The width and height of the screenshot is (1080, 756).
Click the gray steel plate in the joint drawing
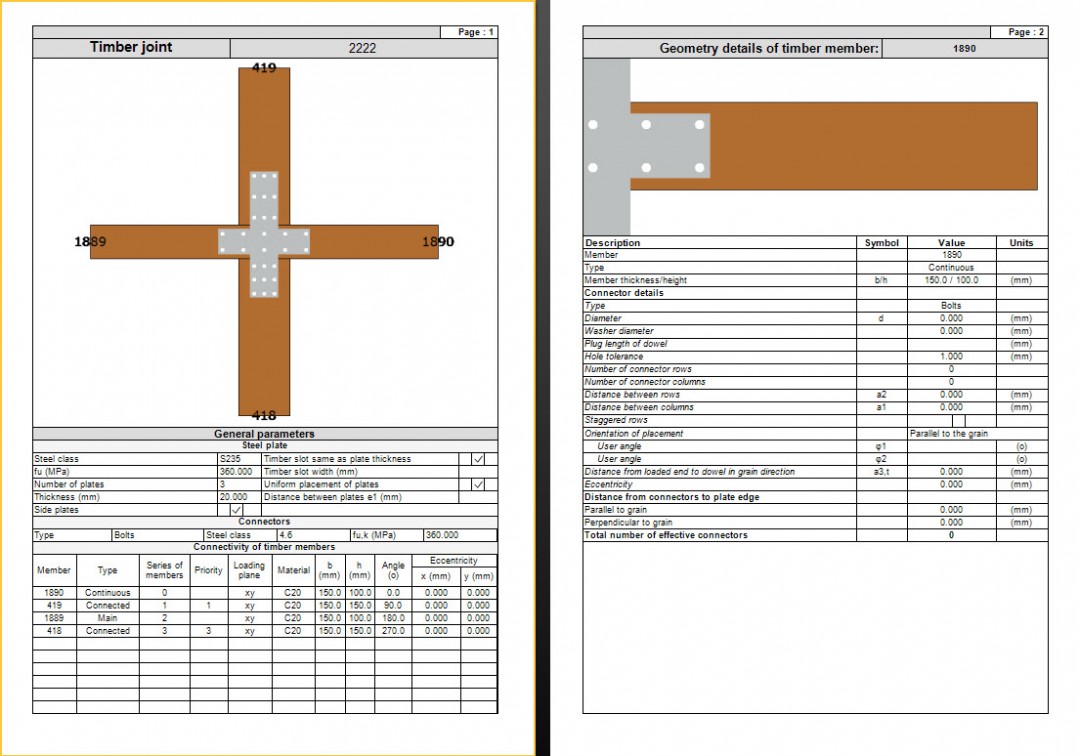[262, 240]
